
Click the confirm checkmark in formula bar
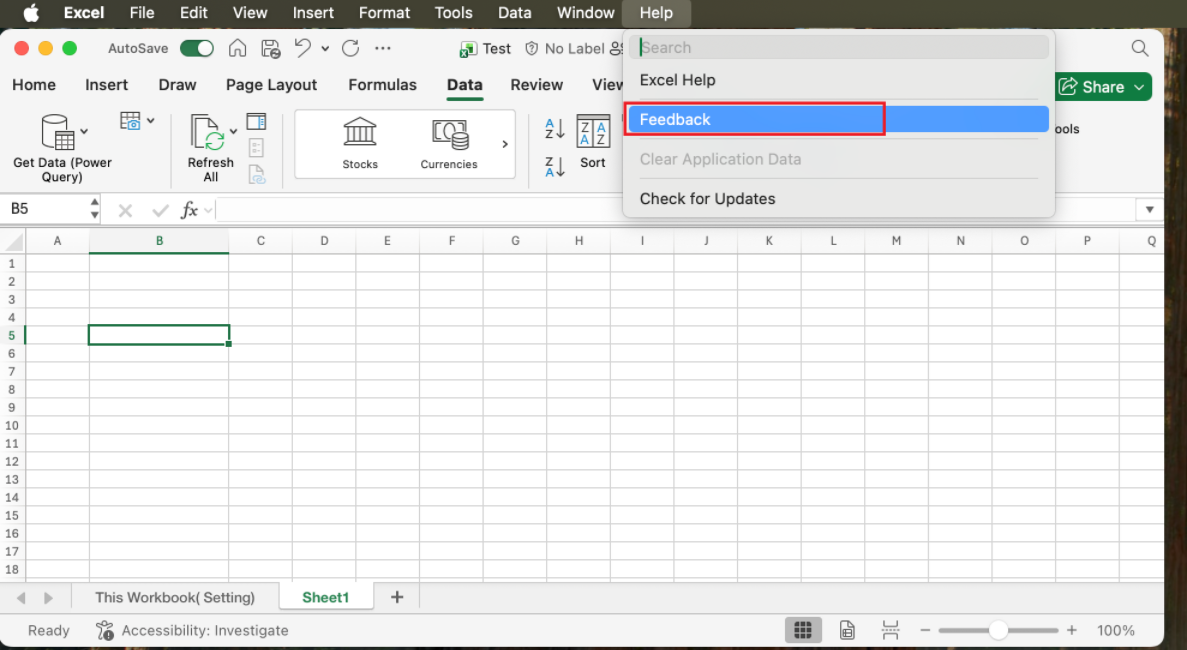(x=160, y=210)
